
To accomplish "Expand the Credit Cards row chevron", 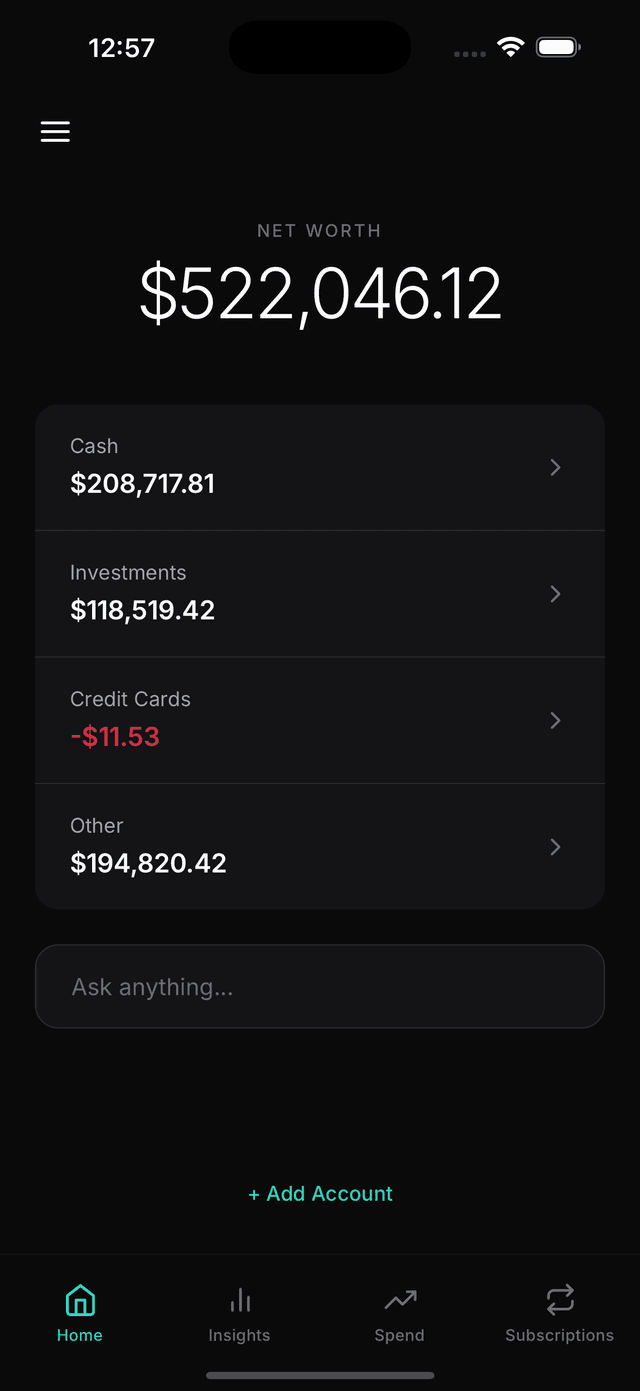I will [556, 720].
